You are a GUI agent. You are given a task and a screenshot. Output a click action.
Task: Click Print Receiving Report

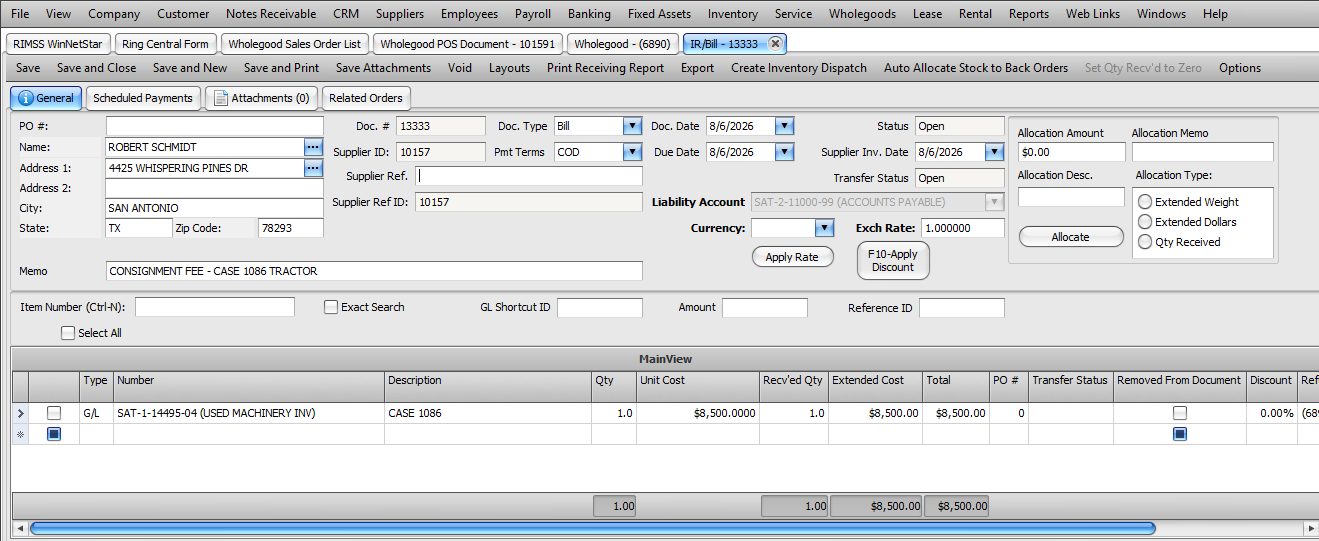(x=605, y=68)
